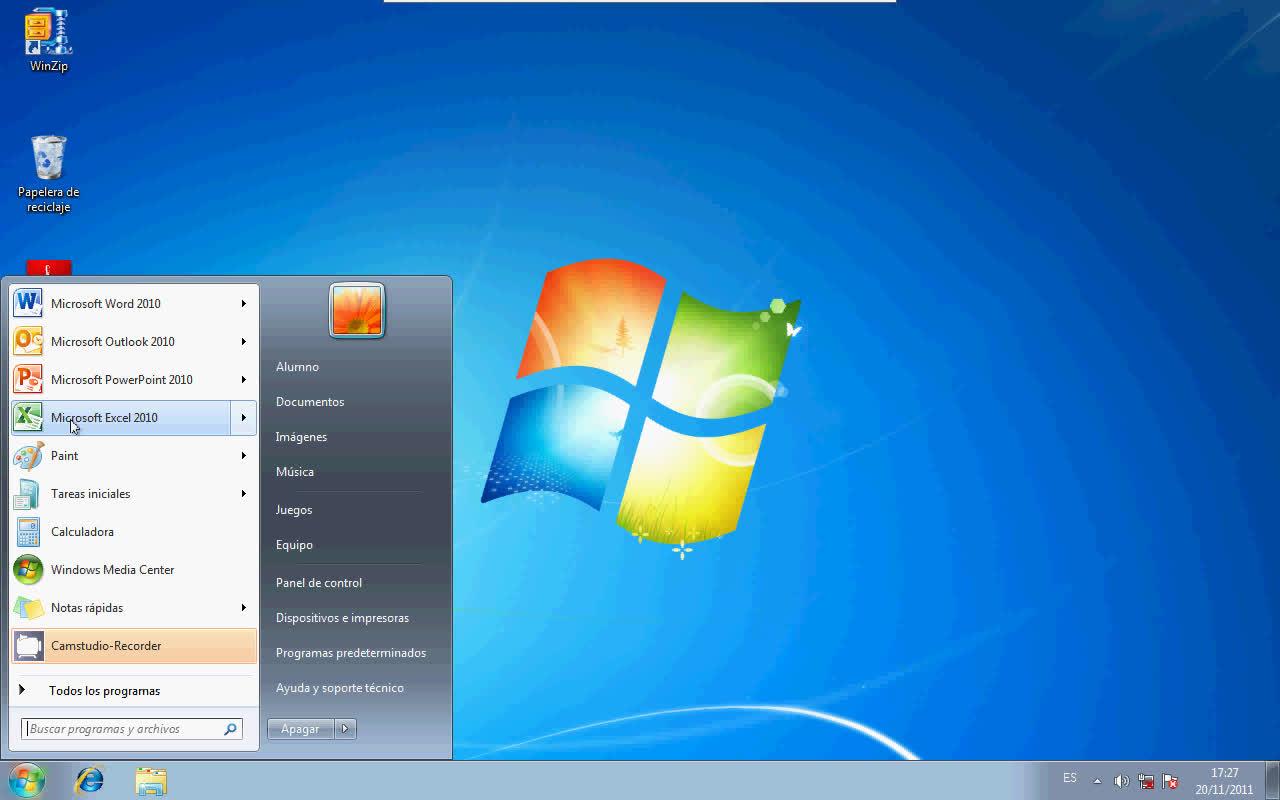The width and height of the screenshot is (1280, 800).
Task: Start Windows Media Center by its label
Action: click(113, 570)
